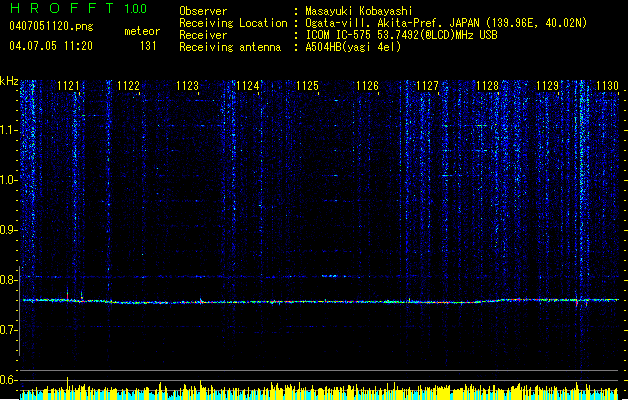The width and height of the screenshot is (629, 400).
Task: Click the 1.0 kHz axis label
Action: tap(8, 180)
